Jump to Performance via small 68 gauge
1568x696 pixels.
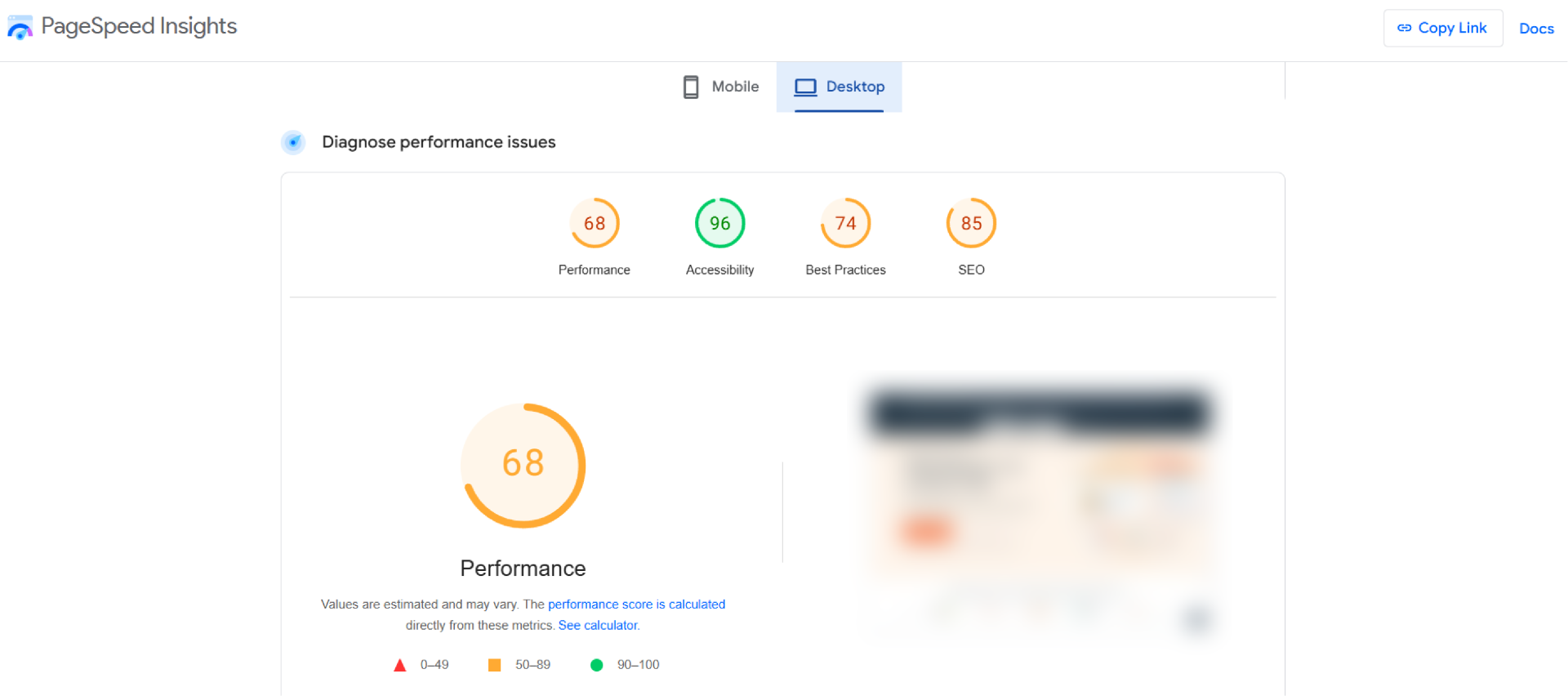[595, 223]
